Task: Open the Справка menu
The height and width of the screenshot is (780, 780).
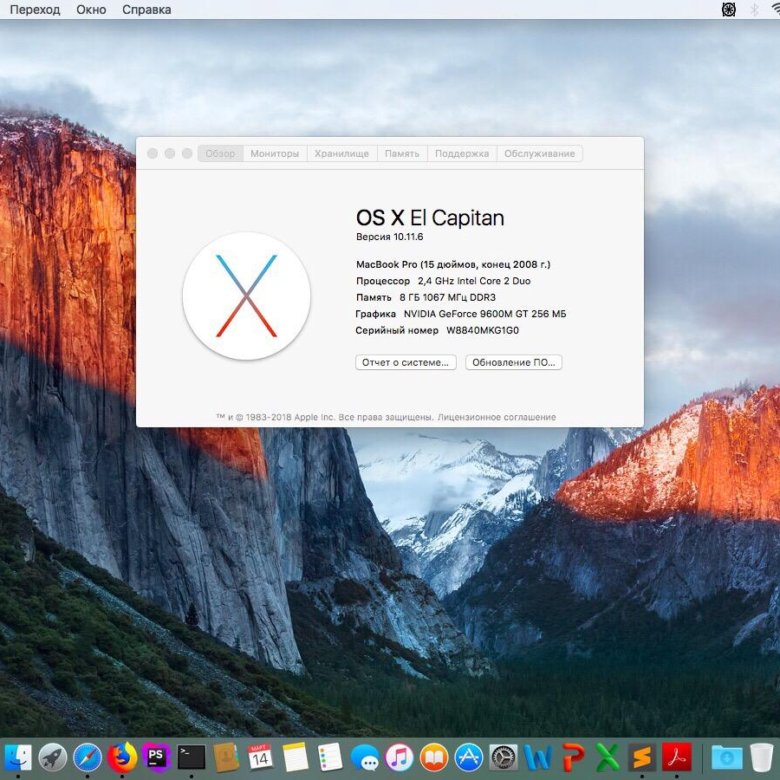Action: click(146, 9)
